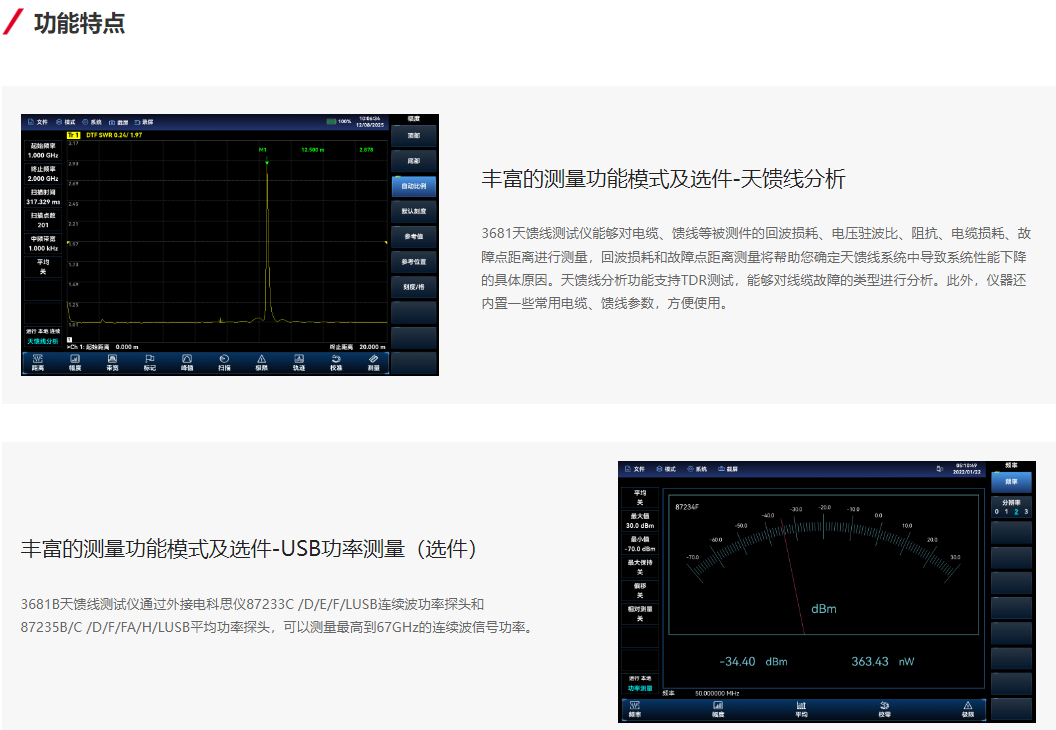Open the 峰值 peak icon
The image size is (1056, 730).
(187, 362)
